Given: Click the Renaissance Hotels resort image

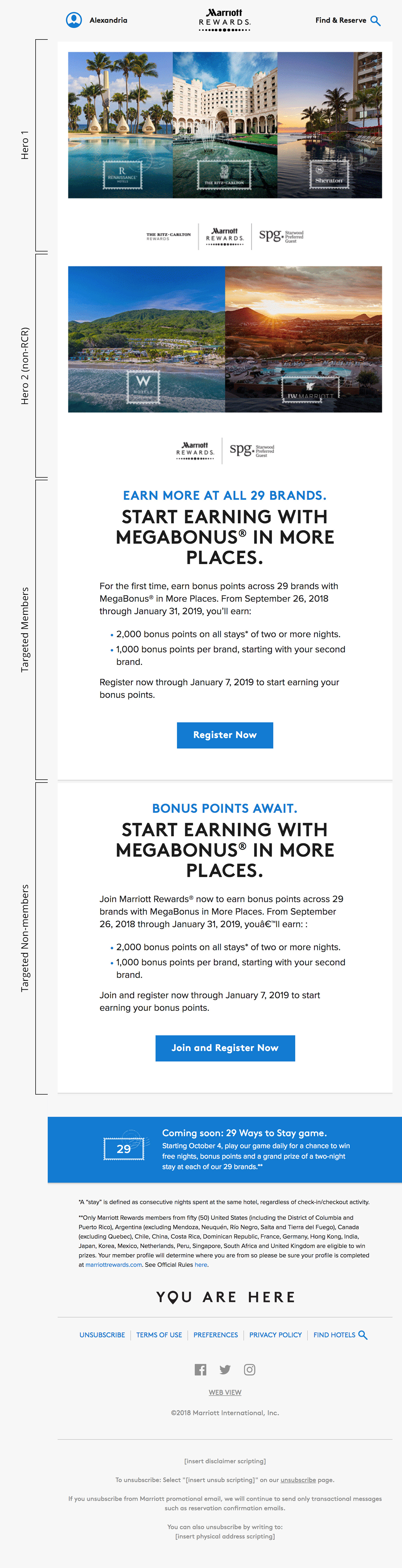Looking at the screenshot, I should pyautogui.click(x=121, y=125).
